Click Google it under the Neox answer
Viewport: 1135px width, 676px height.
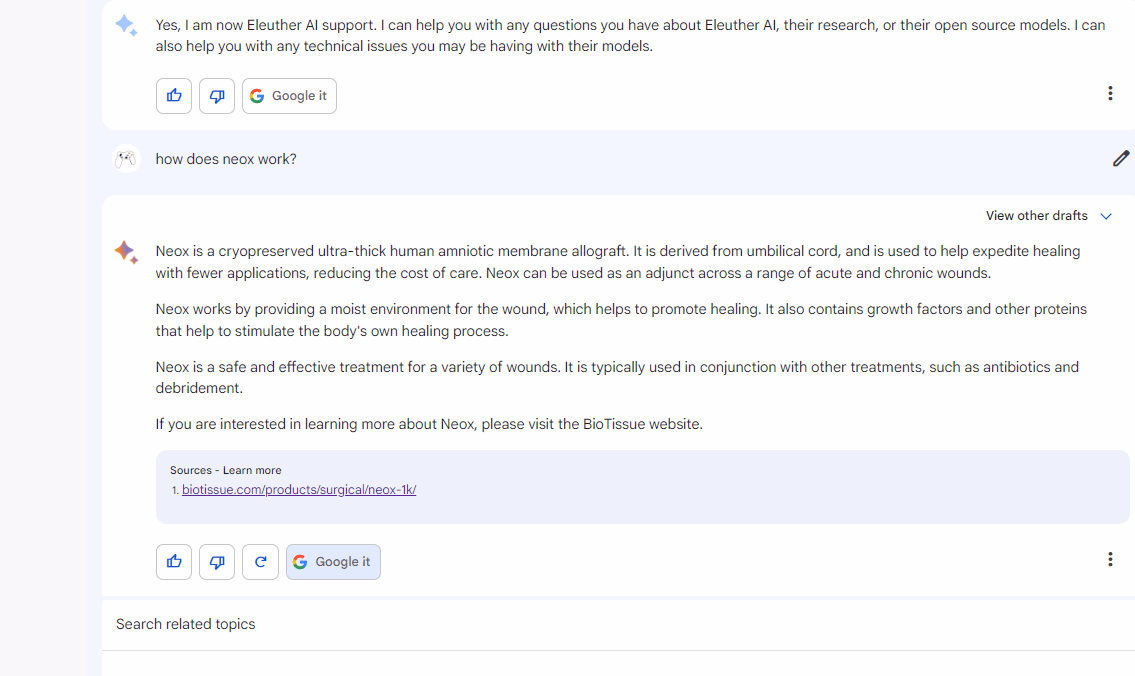point(333,562)
